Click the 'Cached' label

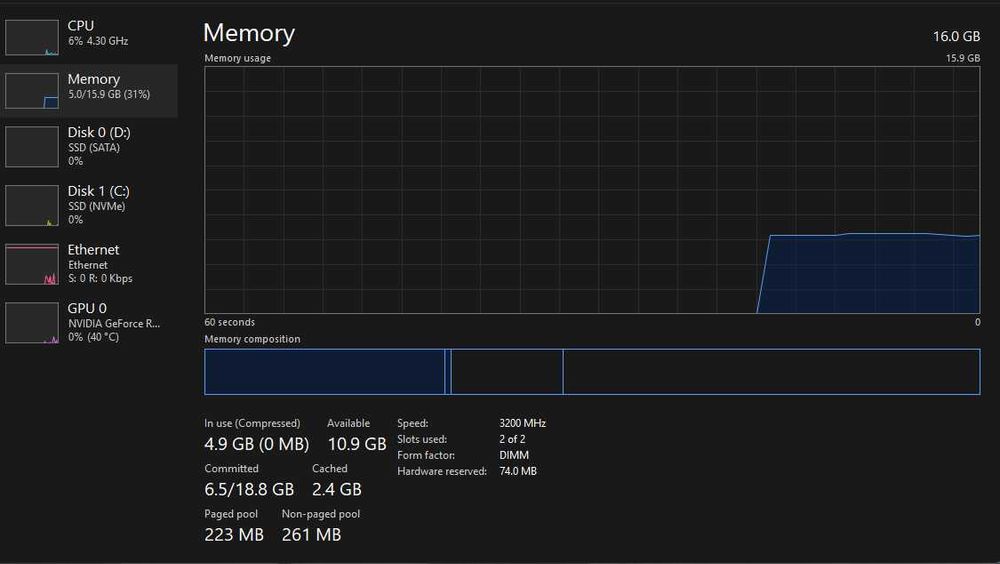[330, 468]
